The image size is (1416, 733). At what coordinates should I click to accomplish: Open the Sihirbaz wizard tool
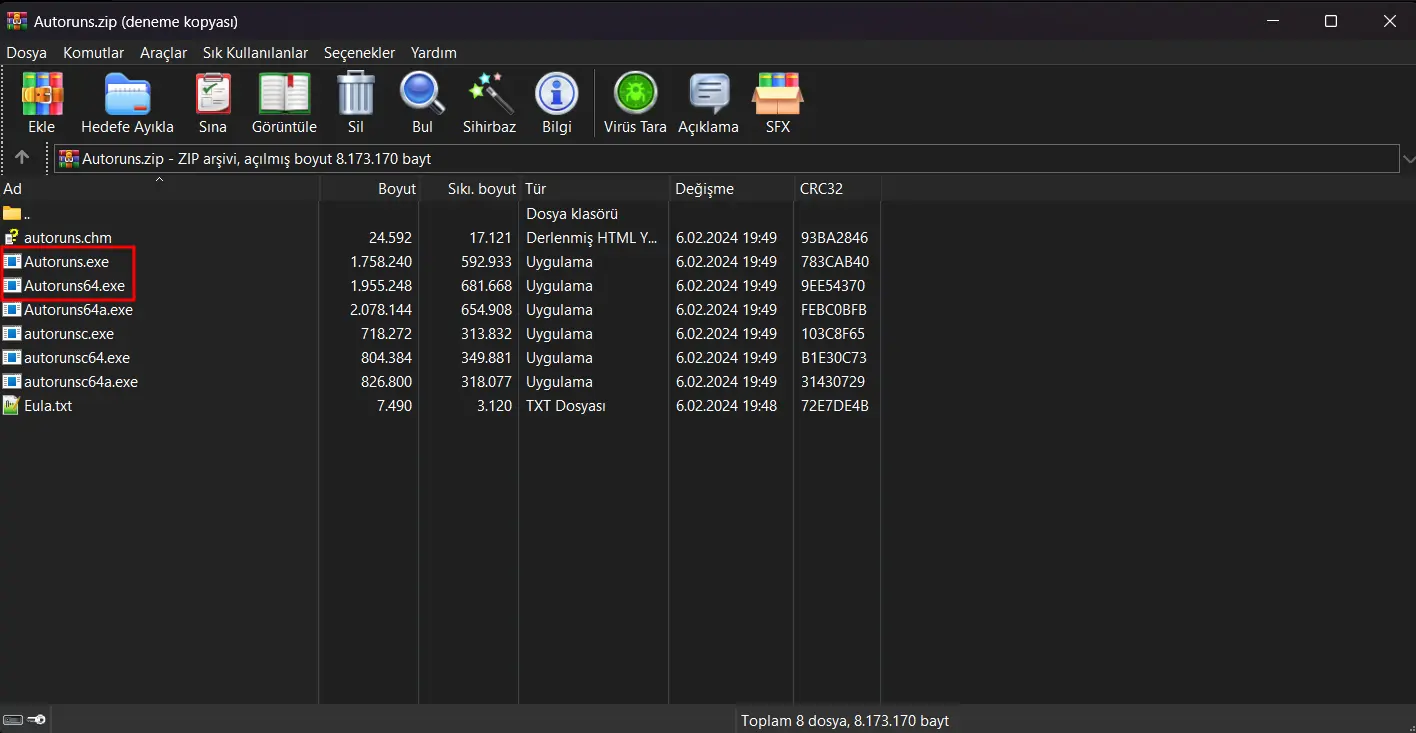[490, 94]
